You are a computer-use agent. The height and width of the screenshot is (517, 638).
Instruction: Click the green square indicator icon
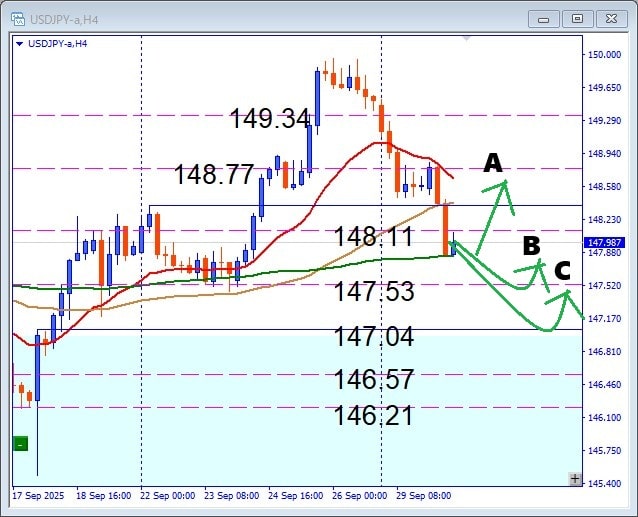tap(20, 444)
